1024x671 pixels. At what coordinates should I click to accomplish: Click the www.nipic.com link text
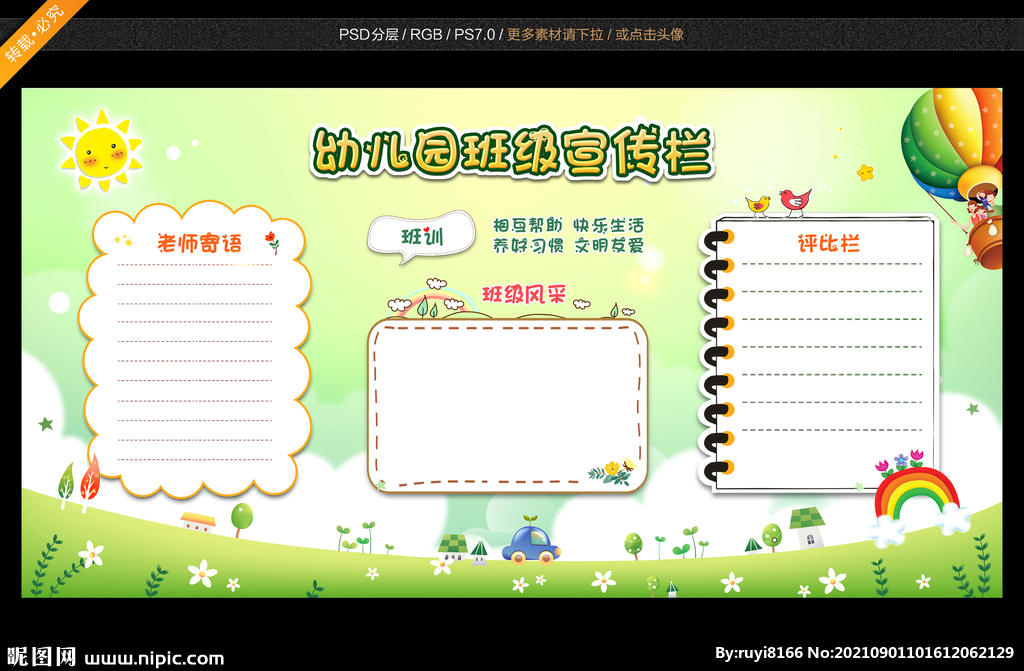(x=154, y=658)
